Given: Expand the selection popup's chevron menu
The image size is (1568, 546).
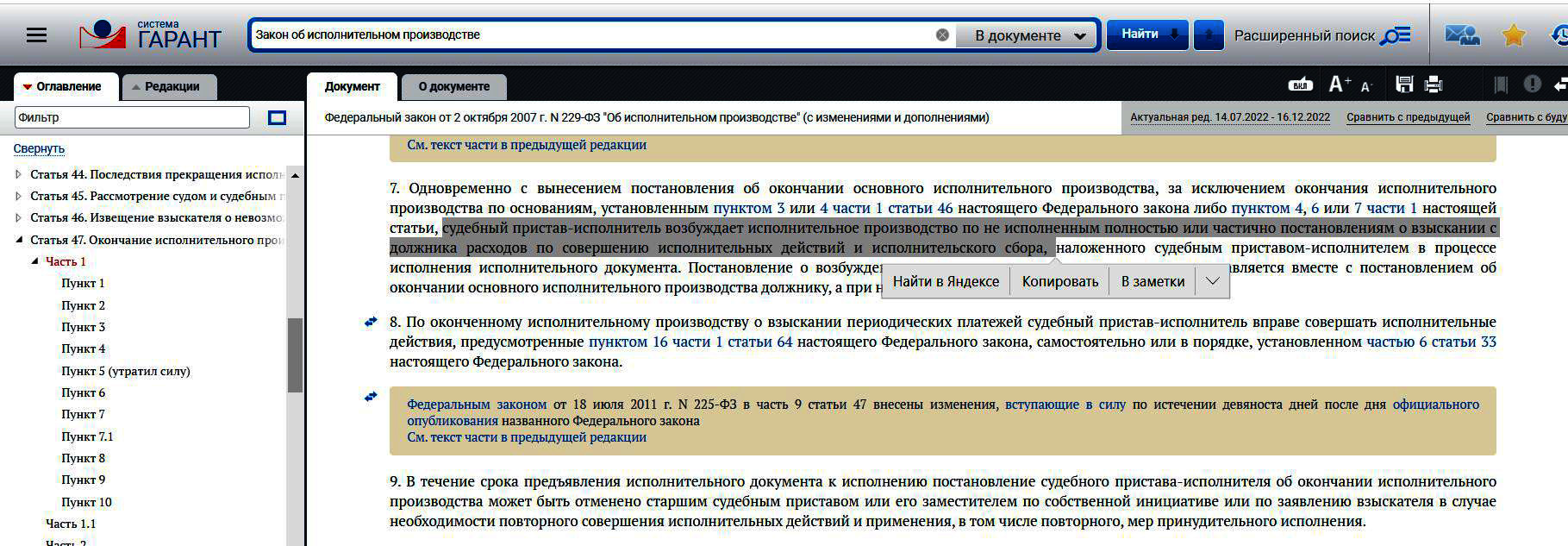Looking at the screenshot, I should tap(1212, 281).
